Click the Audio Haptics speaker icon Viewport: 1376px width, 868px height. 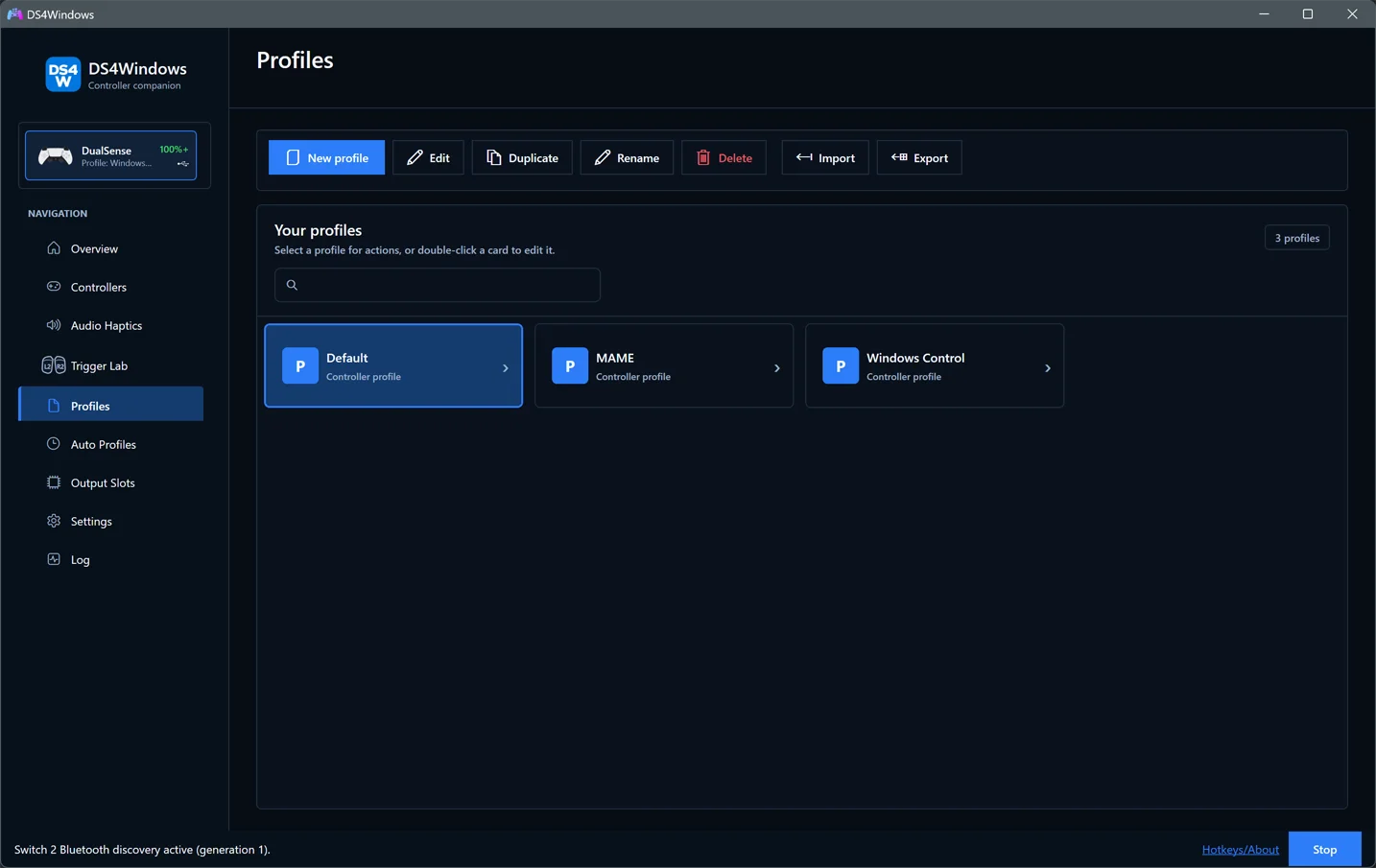tap(54, 325)
